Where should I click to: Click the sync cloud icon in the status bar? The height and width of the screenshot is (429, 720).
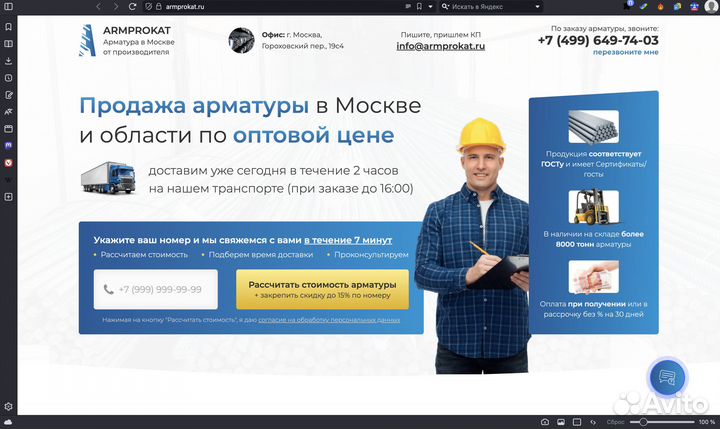8,422
